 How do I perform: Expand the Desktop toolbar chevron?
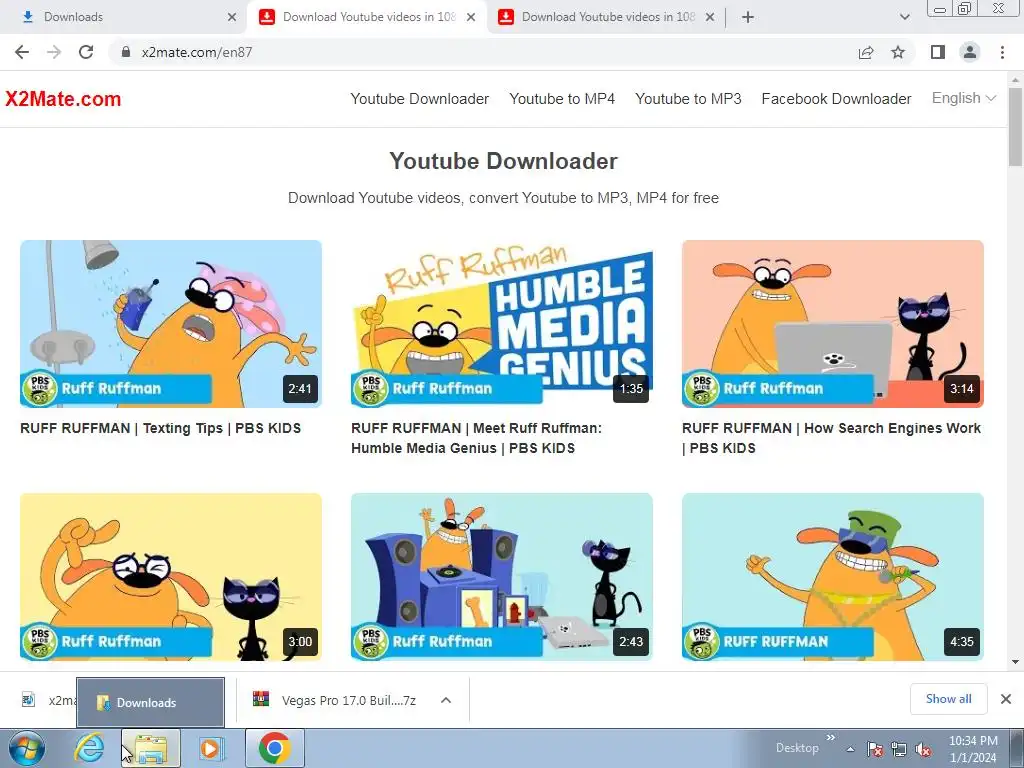coord(830,738)
